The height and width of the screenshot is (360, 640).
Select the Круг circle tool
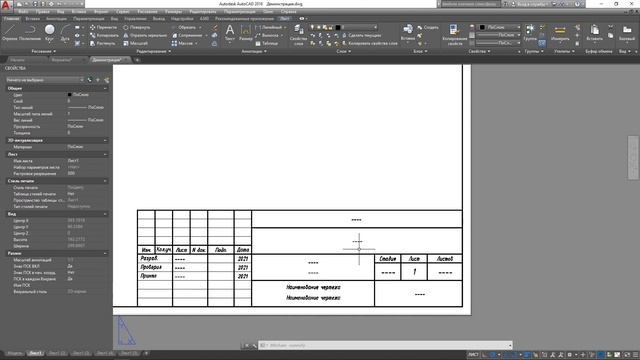coord(49,33)
